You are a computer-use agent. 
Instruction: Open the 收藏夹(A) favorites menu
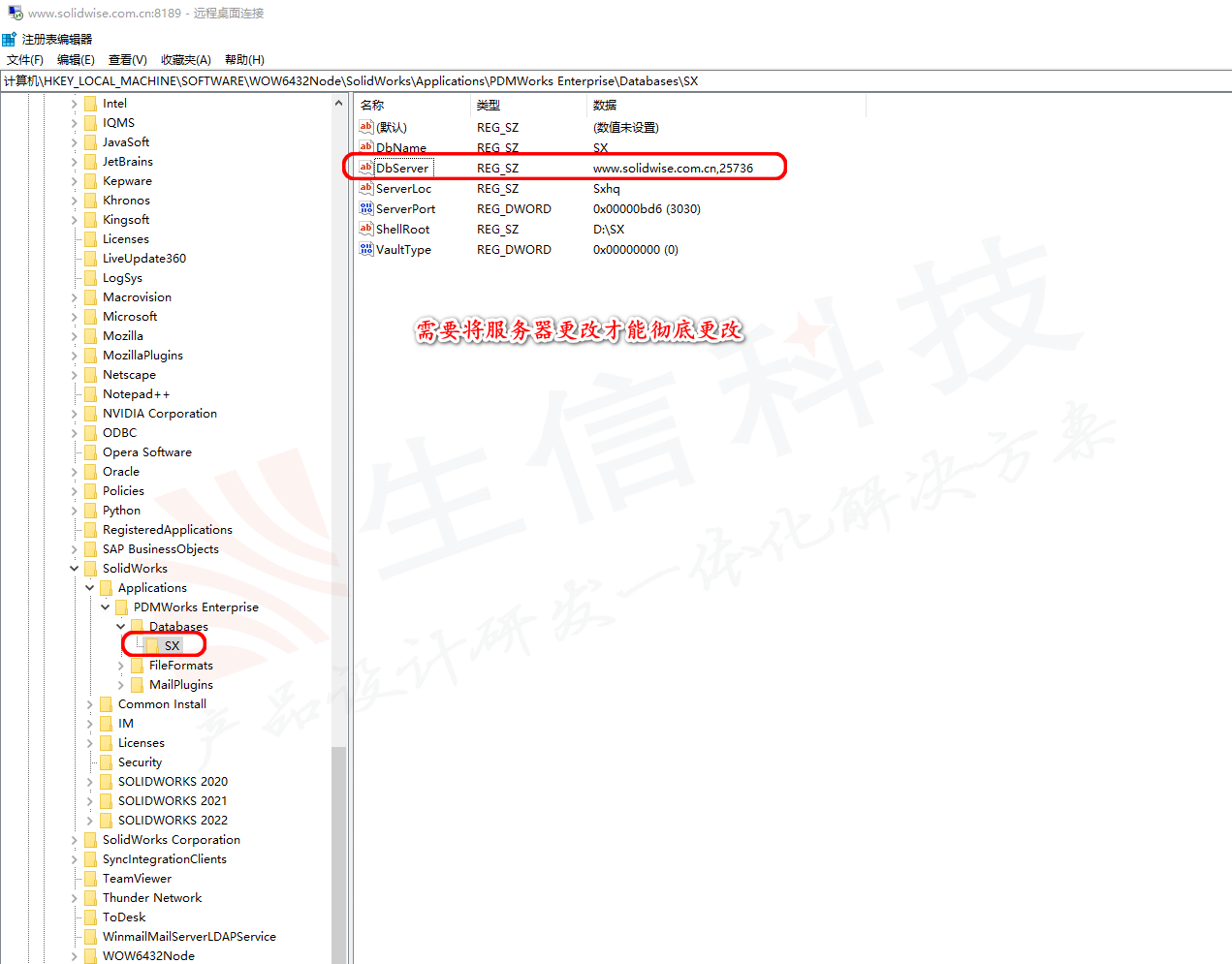coord(185,60)
